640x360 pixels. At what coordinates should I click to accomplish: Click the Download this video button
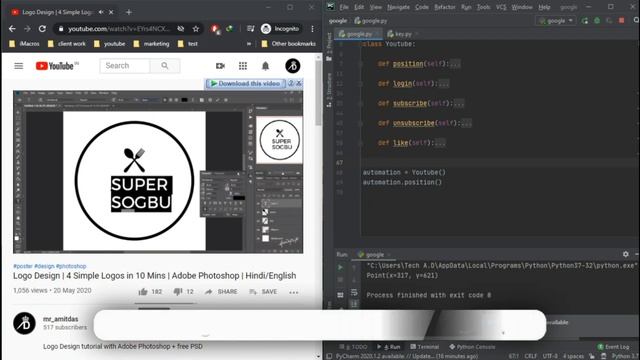click(x=246, y=83)
